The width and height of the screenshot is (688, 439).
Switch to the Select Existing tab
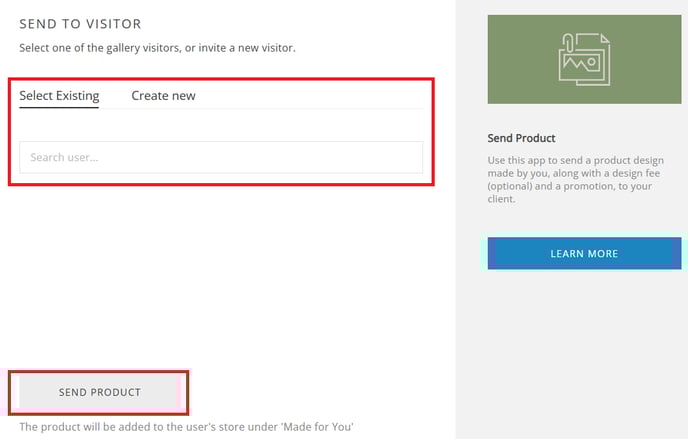pos(59,96)
